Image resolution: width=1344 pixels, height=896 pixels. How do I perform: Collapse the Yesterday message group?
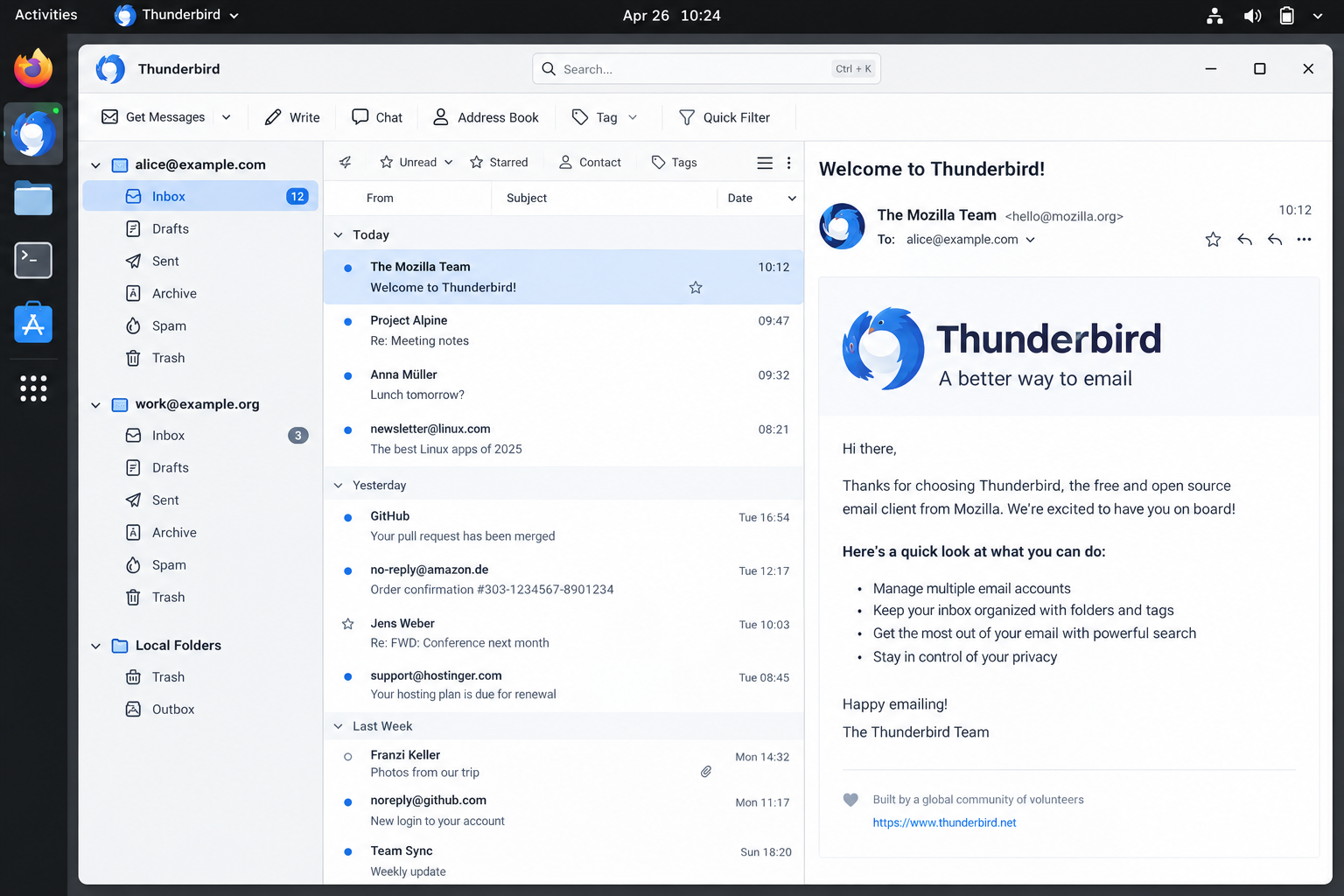coord(339,486)
